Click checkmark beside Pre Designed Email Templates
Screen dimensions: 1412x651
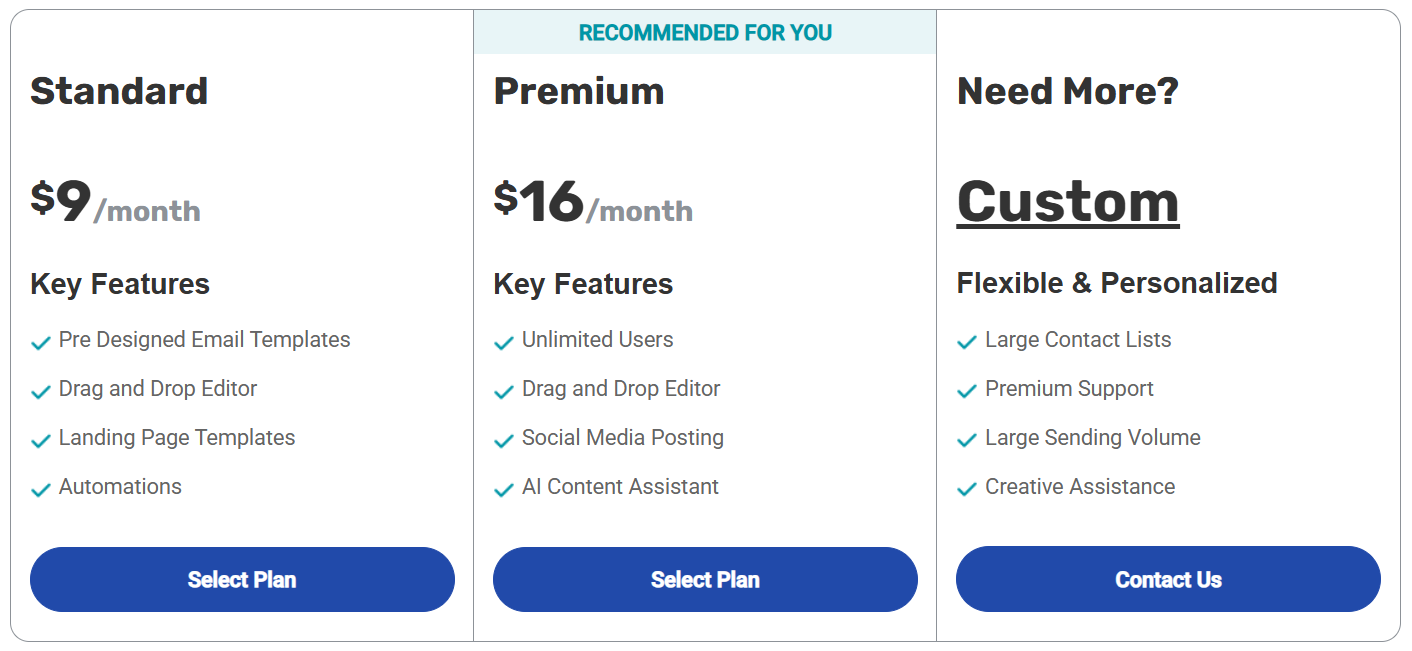41,342
